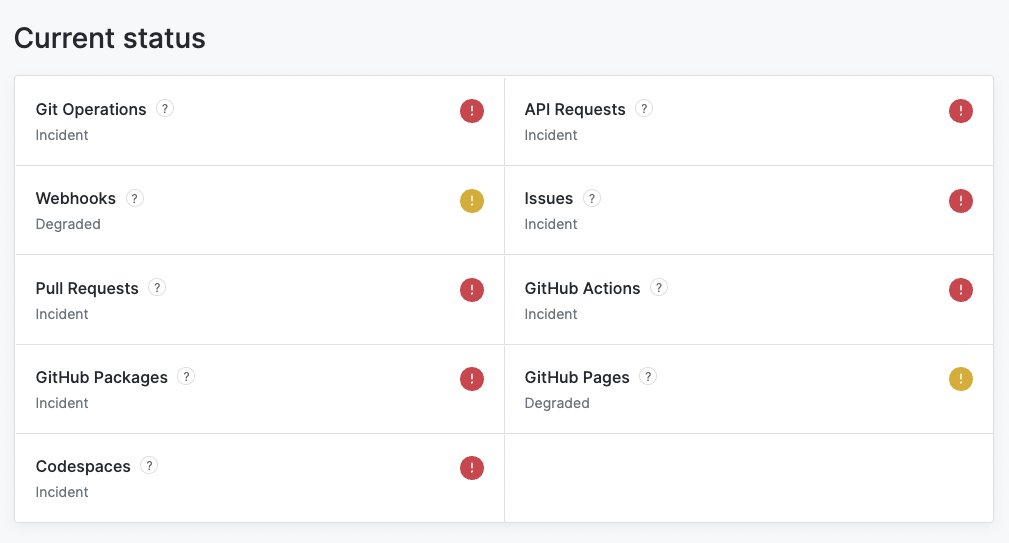Click the red incident icon for Pull Requests
Image resolution: width=1009 pixels, height=543 pixels.
472,290
